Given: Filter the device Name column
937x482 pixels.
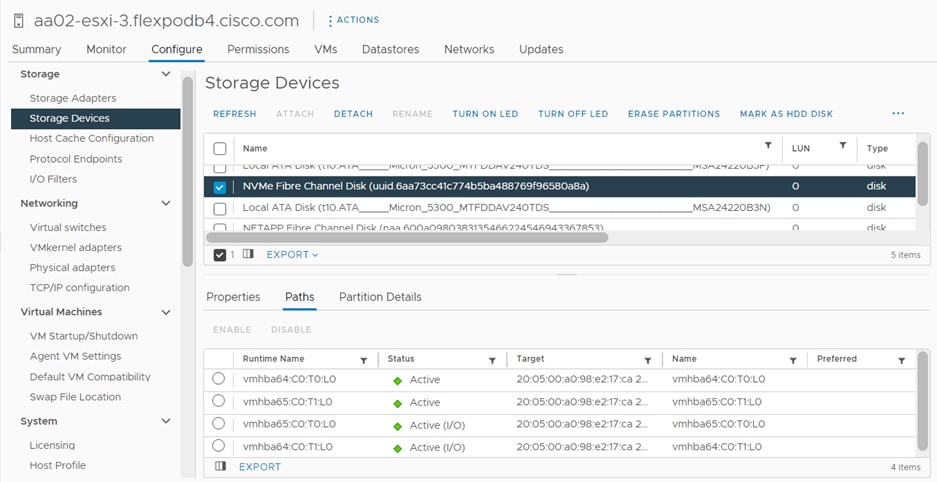Looking at the screenshot, I should 768,145.
